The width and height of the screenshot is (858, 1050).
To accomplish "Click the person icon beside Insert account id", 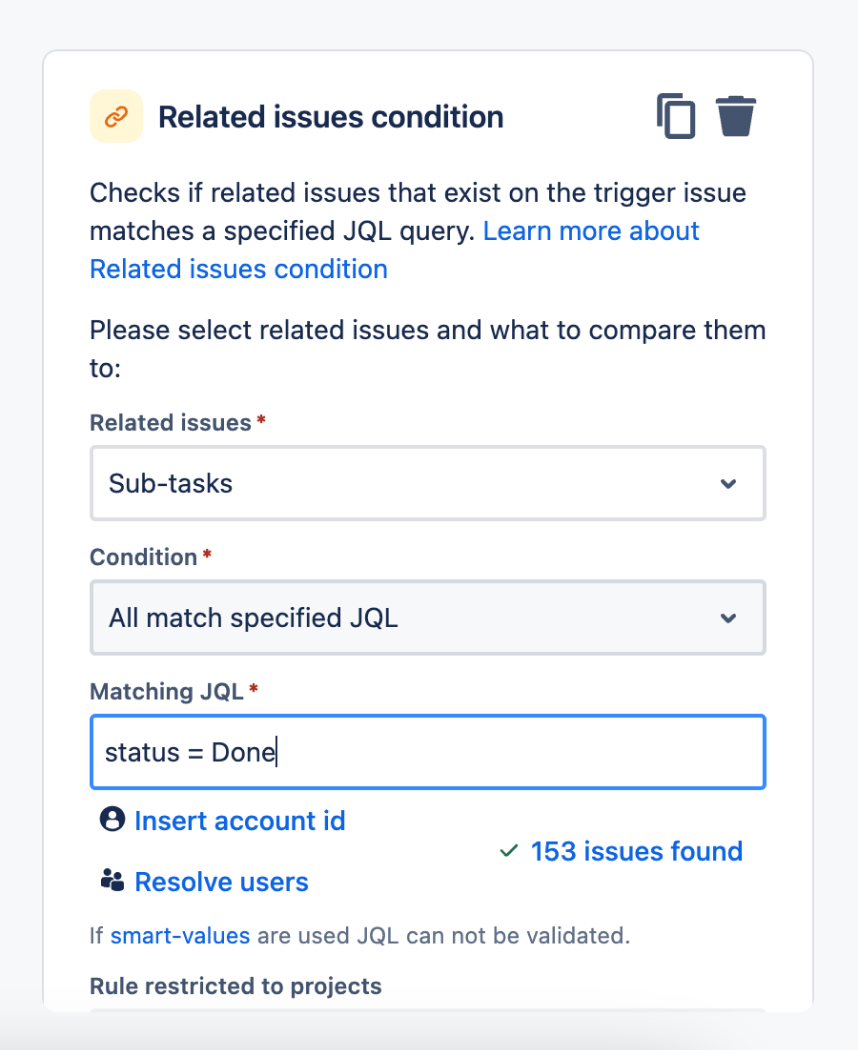I will [x=112, y=820].
